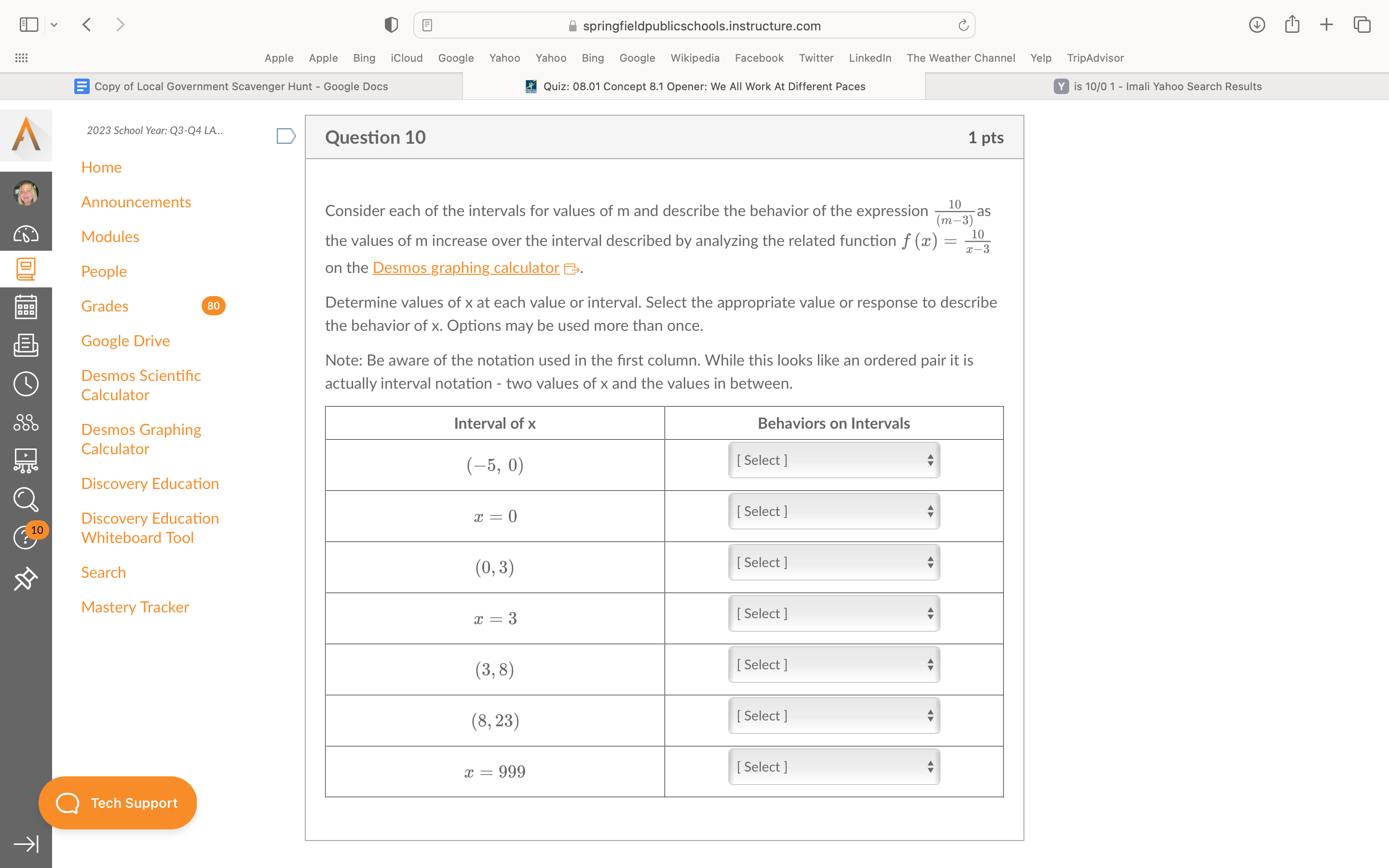This screenshot has width=1389, height=868.
Task: Open the History clock icon
Action: click(x=26, y=383)
